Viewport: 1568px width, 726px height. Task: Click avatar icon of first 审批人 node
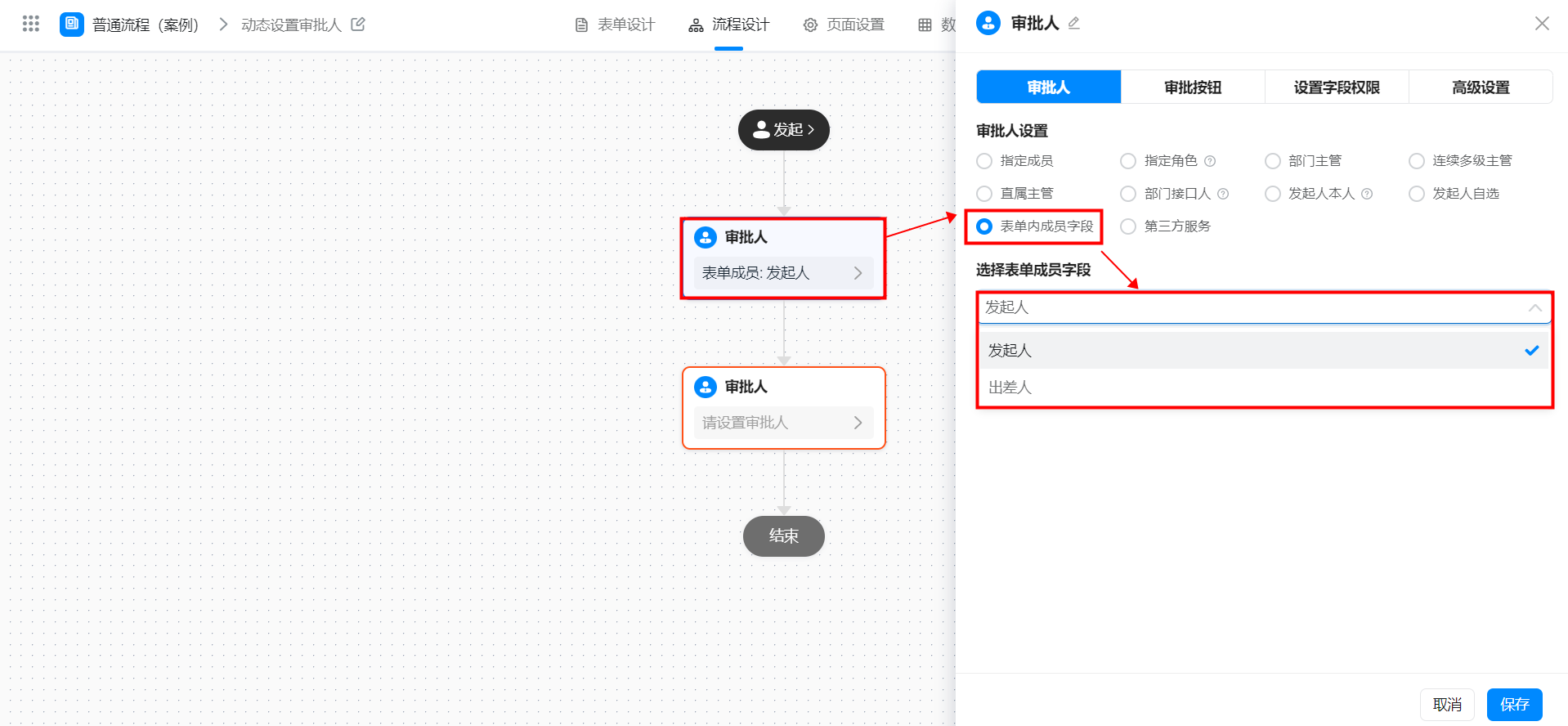pyautogui.click(x=706, y=237)
